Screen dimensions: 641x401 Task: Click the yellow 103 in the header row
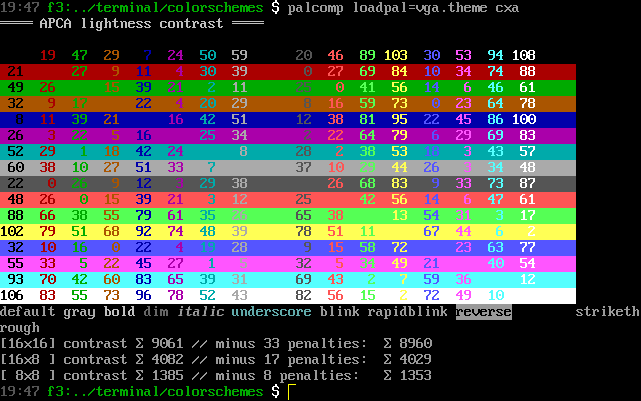[x=395, y=55]
